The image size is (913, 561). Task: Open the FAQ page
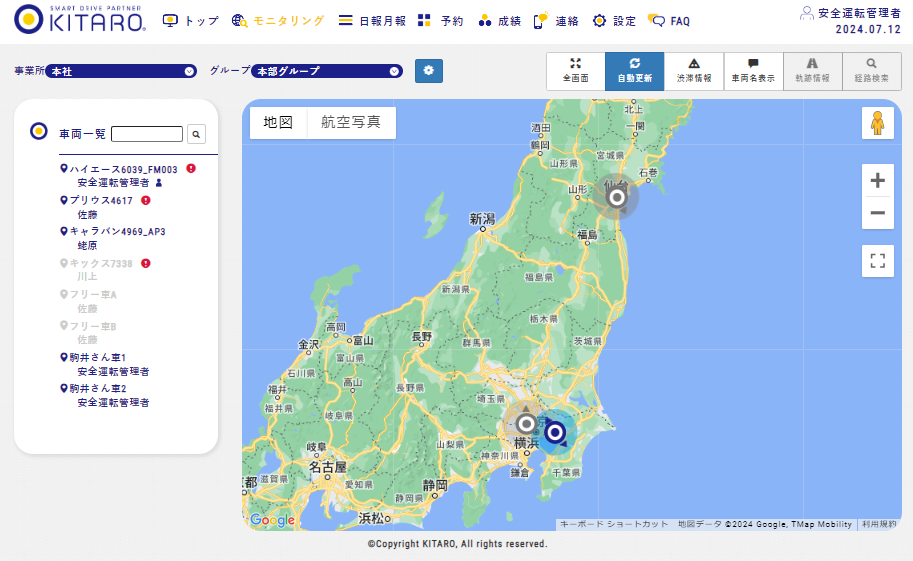(669, 21)
